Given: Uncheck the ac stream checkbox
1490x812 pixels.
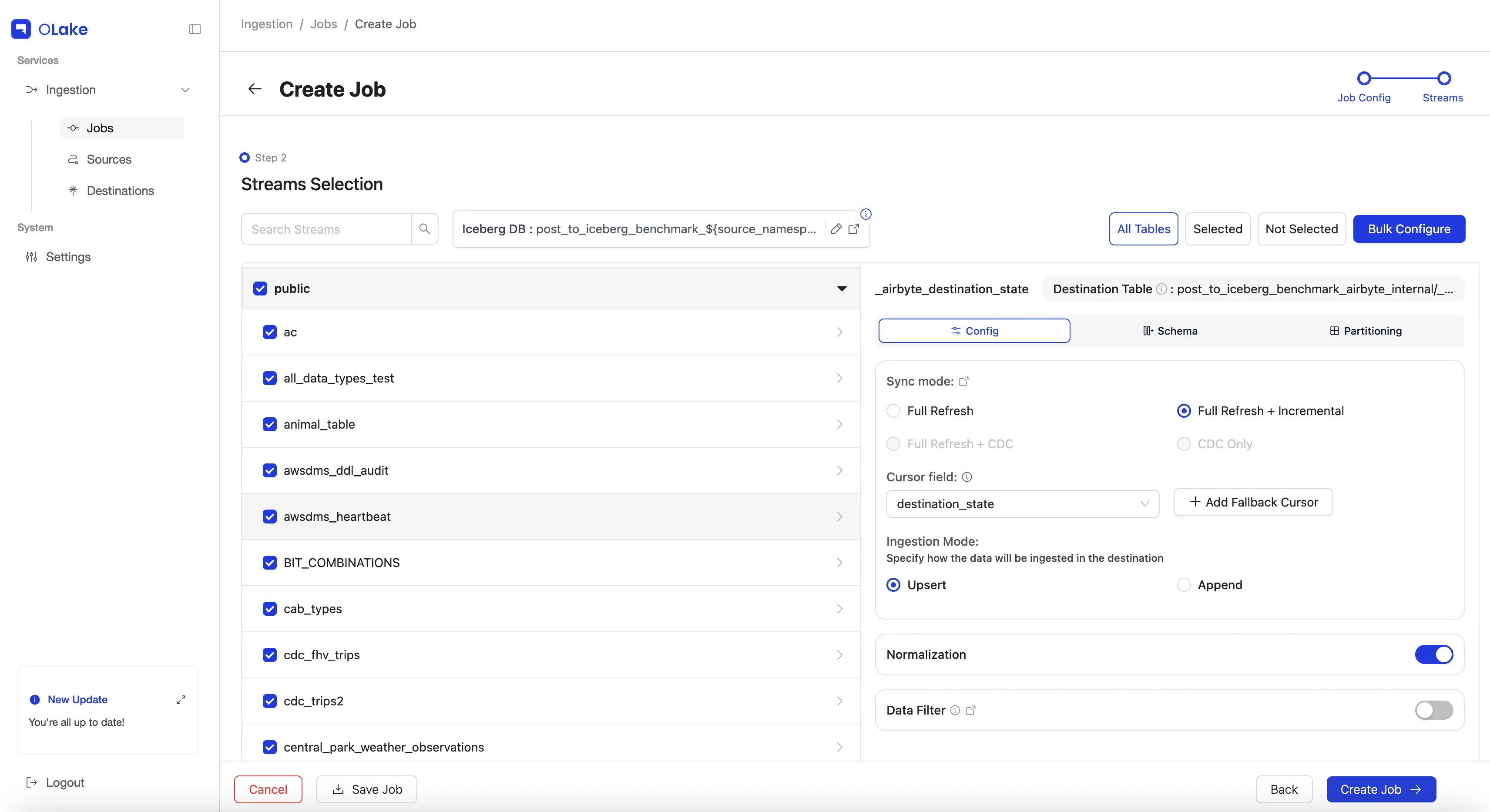Looking at the screenshot, I should [269, 332].
